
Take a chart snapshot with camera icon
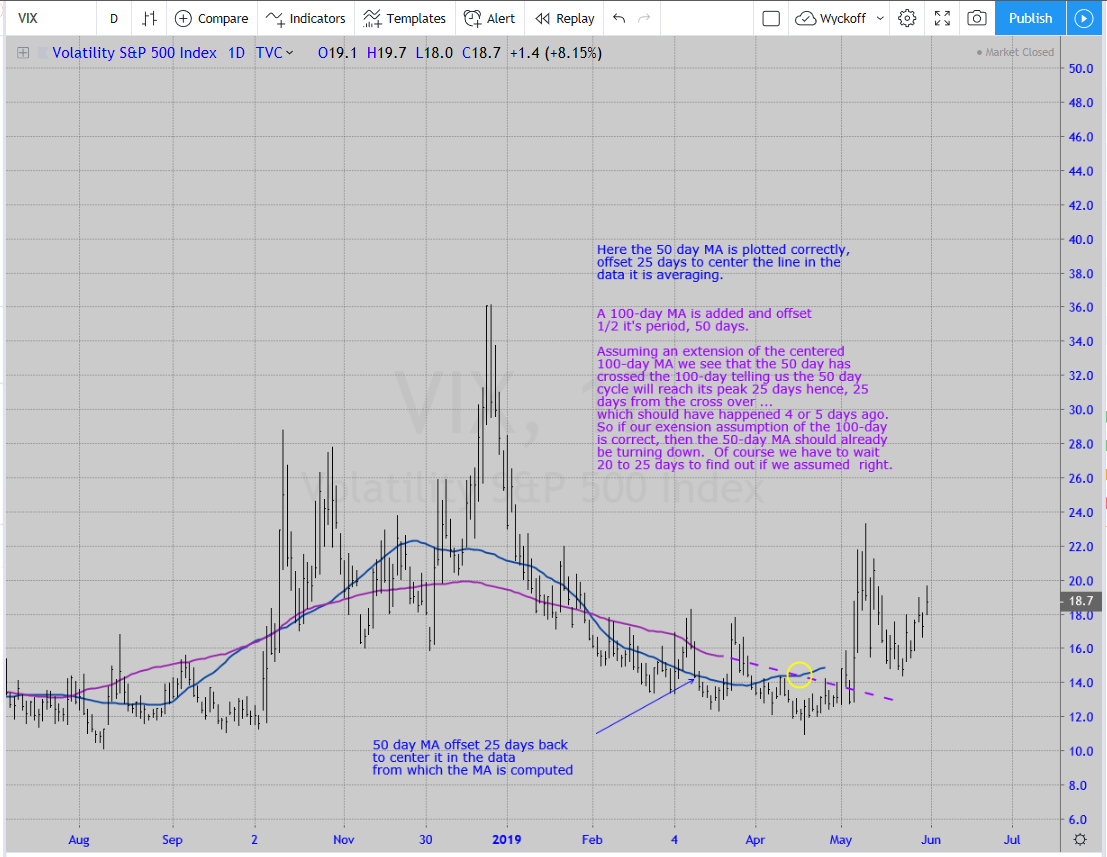click(x=977, y=18)
